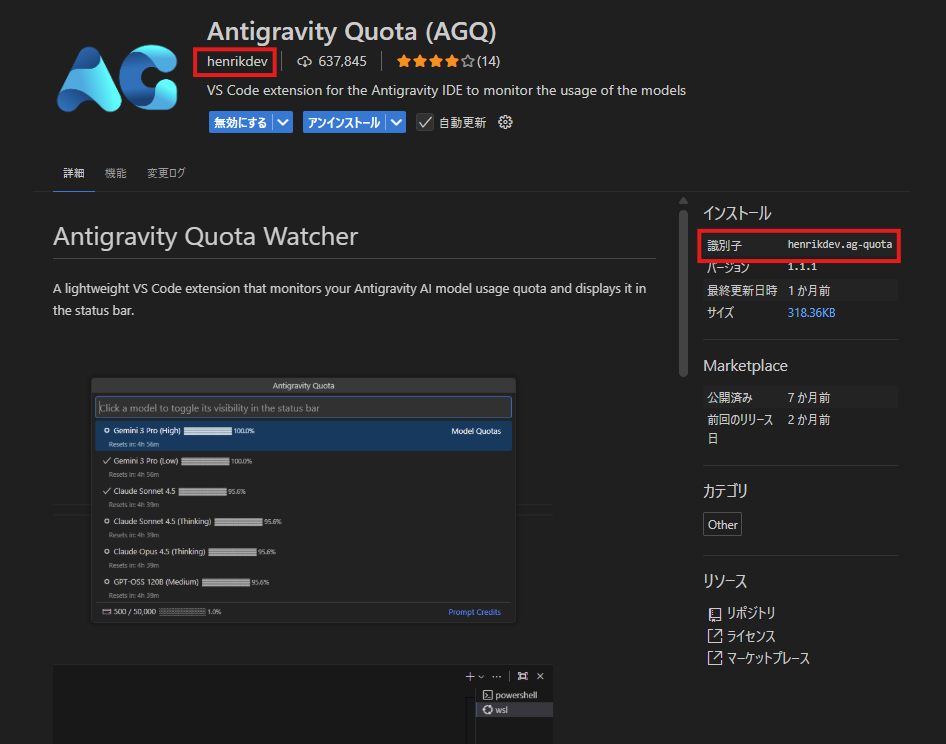Click the Model Quotas label in preview
Screen dimensions: 946x744
click(x=476, y=431)
